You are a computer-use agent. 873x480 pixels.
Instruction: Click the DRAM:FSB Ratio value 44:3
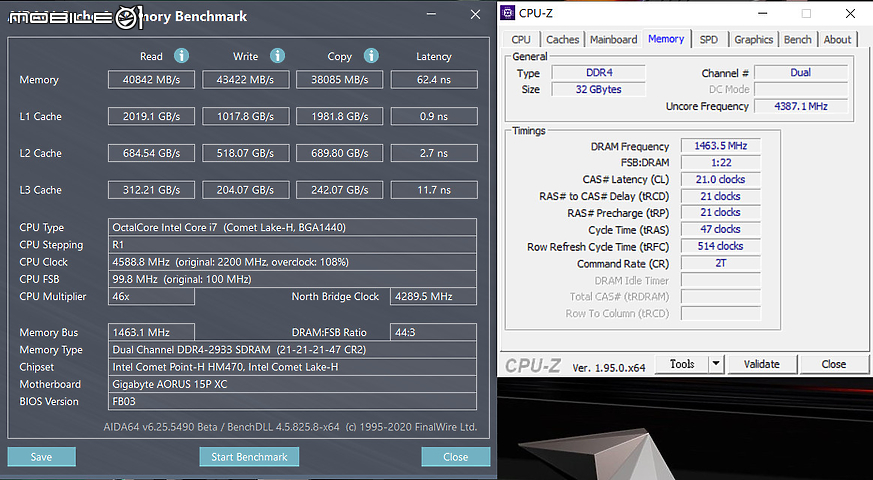(x=434, y=332)
